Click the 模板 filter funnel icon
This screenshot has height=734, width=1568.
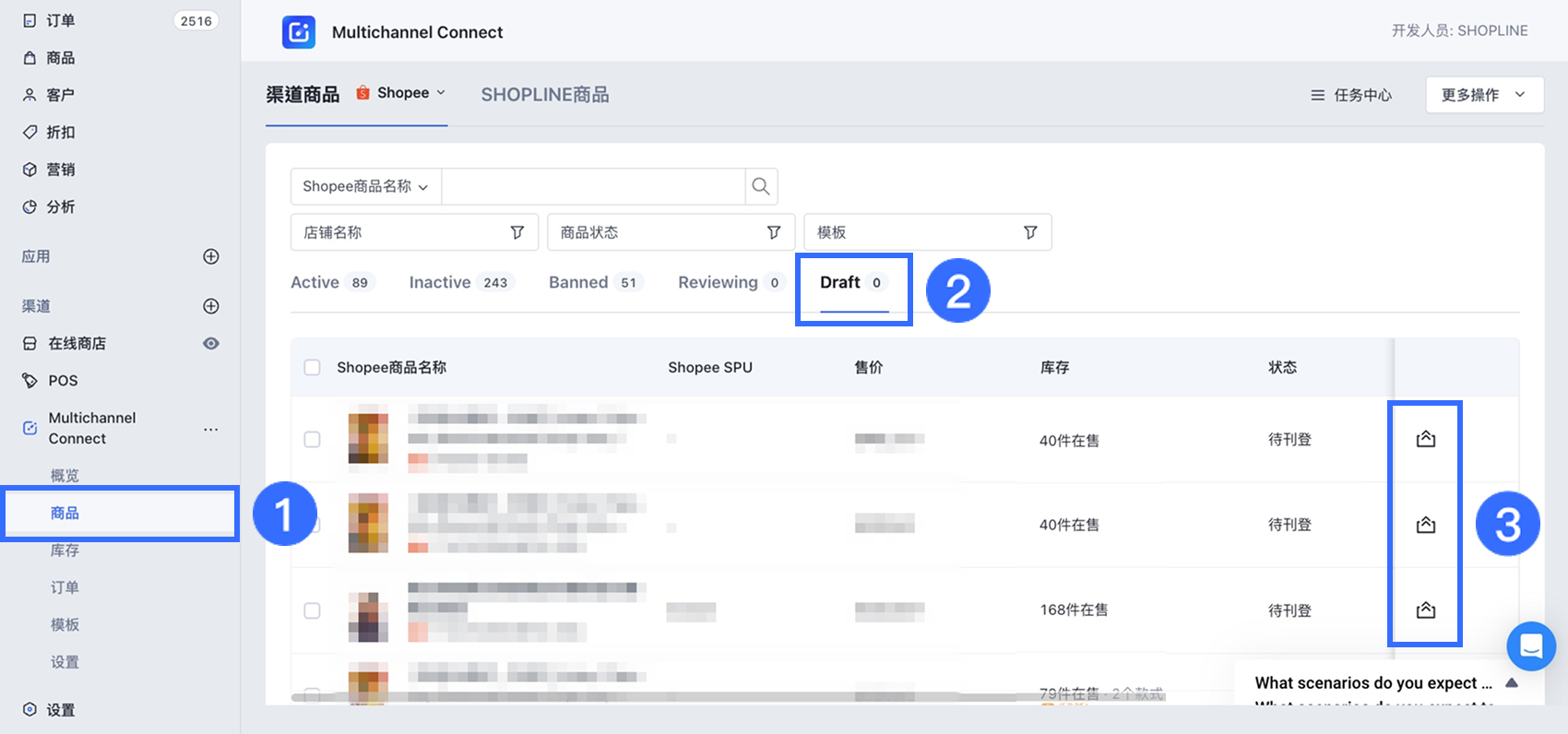[x=1030, y=232]
